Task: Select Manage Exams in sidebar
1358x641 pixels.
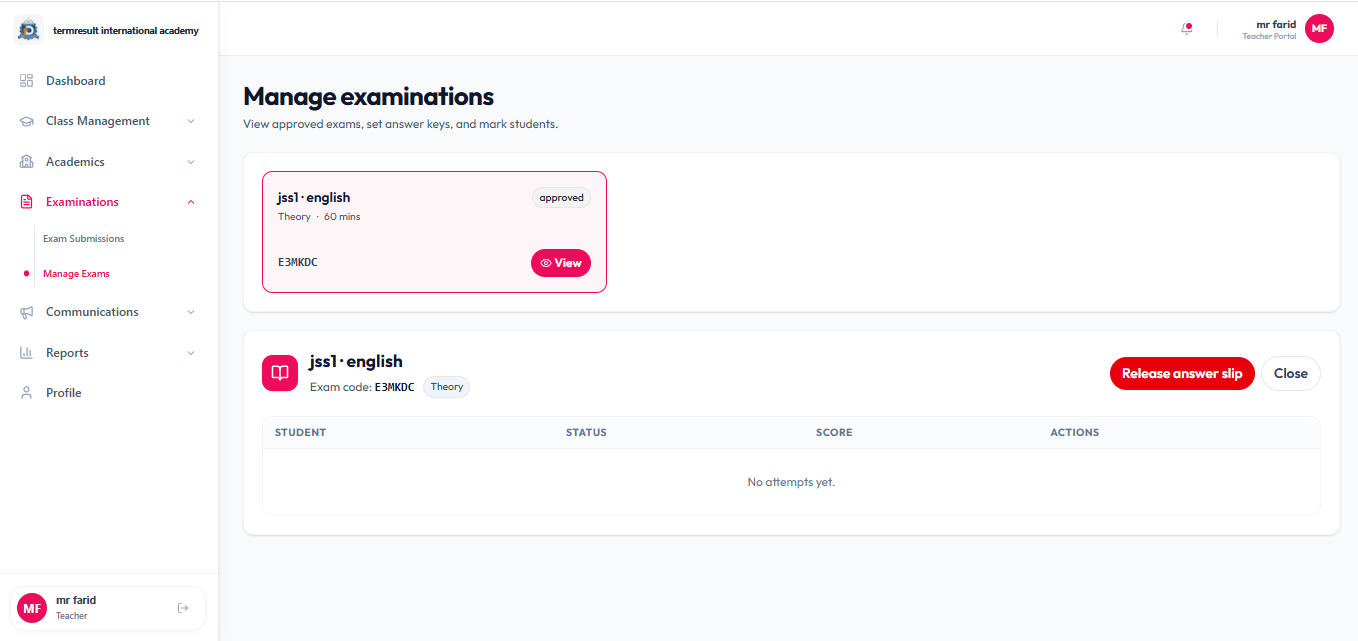Action: [x=76, y=274]
